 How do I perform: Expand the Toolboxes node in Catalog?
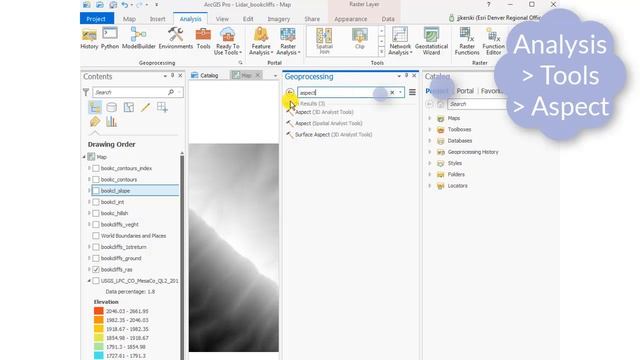(429, 129)
